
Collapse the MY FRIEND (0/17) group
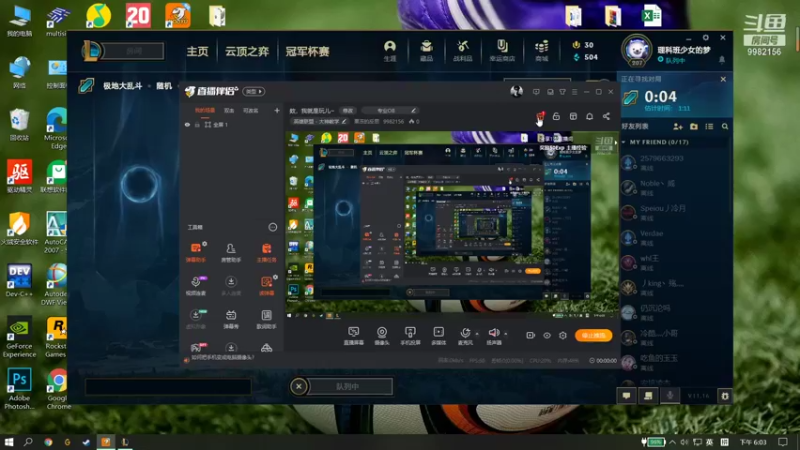pyautogui.click(x=623, y=142)
